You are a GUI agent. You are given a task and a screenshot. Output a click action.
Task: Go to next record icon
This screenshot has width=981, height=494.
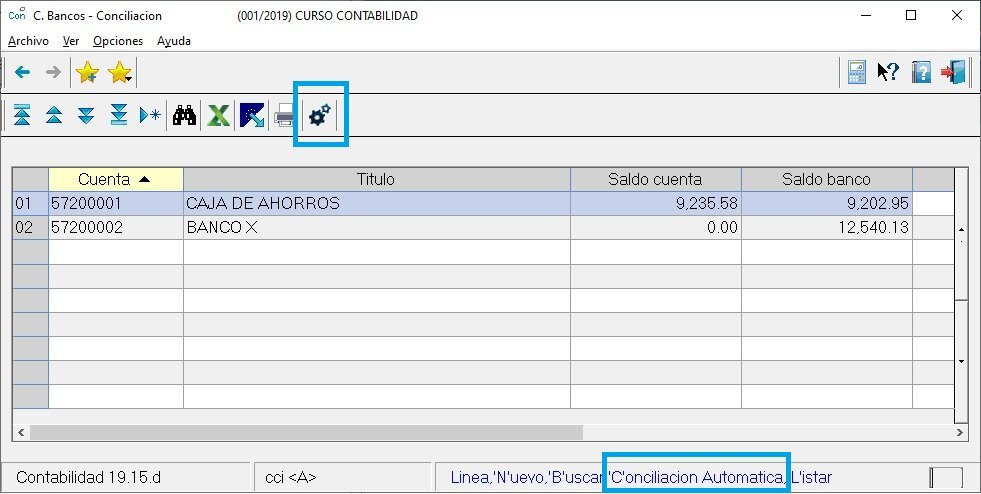coord(86,115)
